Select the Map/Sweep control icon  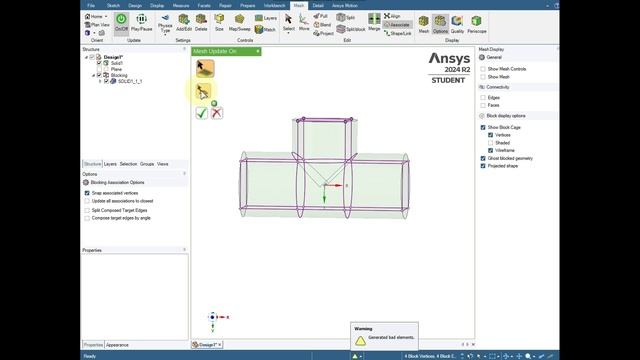coord(239,22)
